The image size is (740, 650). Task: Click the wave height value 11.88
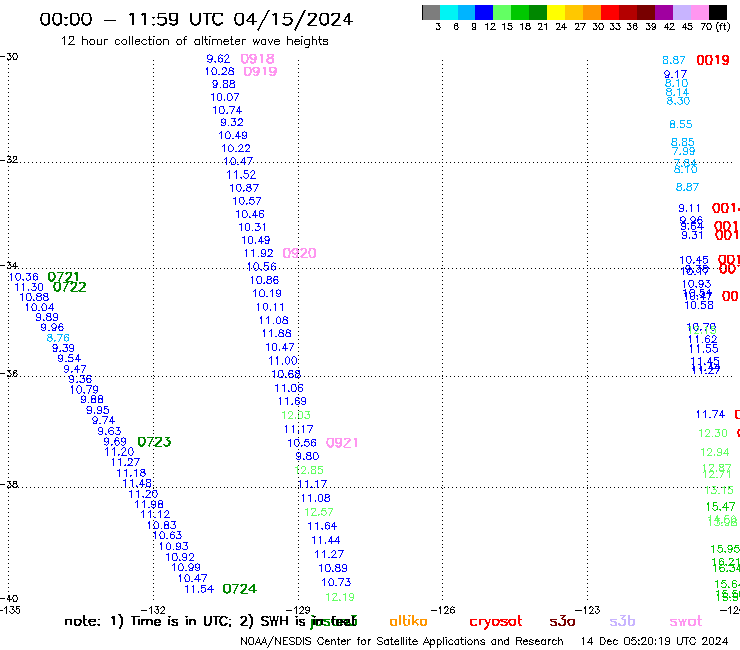277,333
